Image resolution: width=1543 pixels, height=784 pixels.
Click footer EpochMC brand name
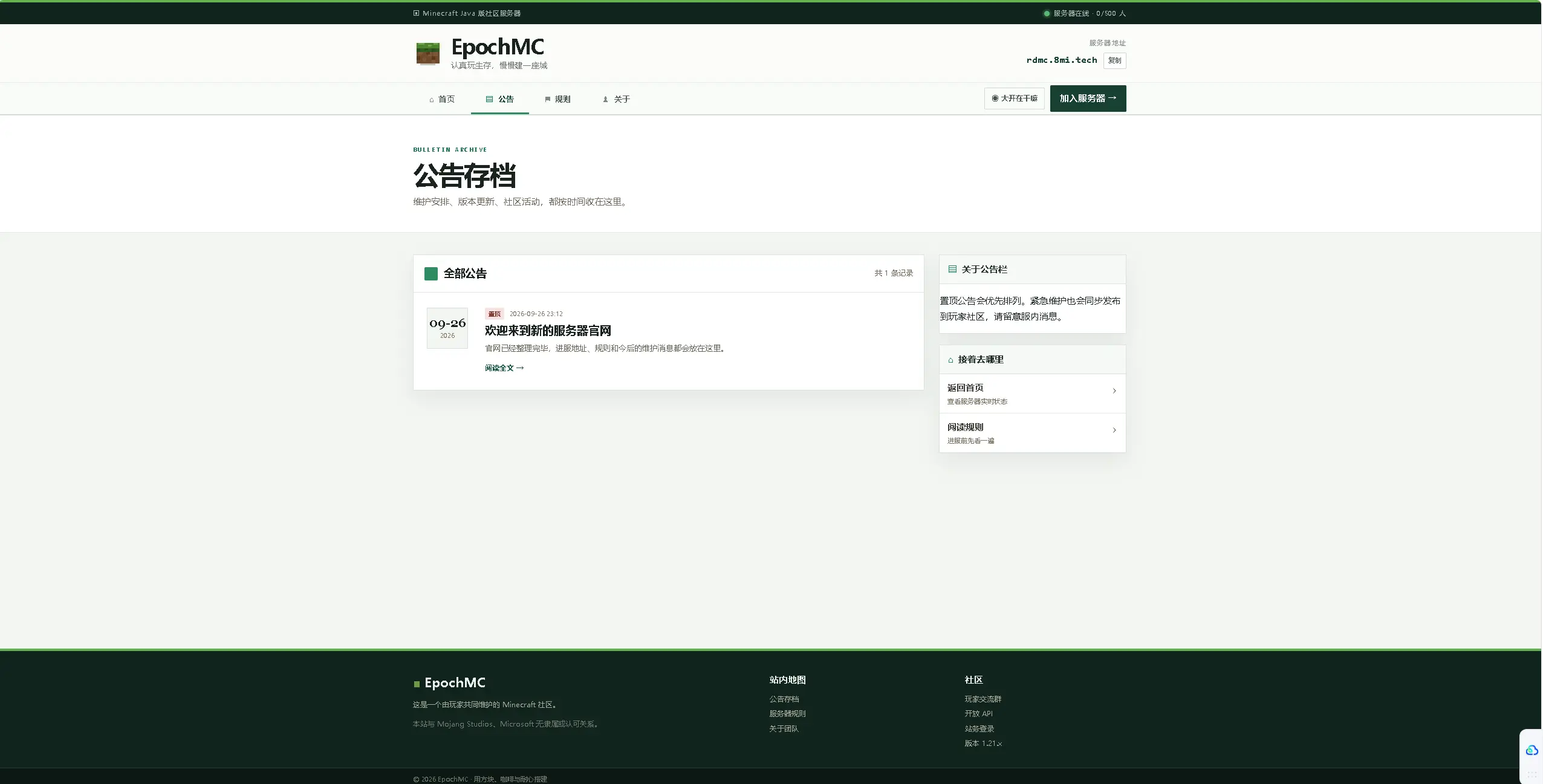pos(455,683)
